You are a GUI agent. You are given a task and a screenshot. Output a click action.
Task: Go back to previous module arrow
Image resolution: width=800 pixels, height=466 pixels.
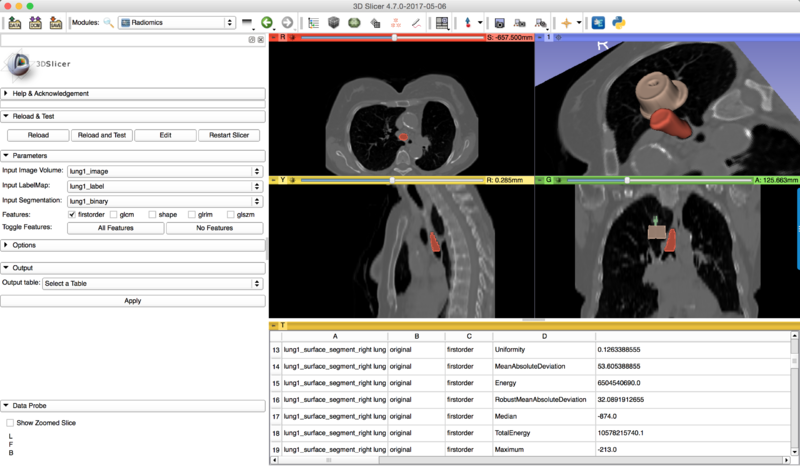267,22
